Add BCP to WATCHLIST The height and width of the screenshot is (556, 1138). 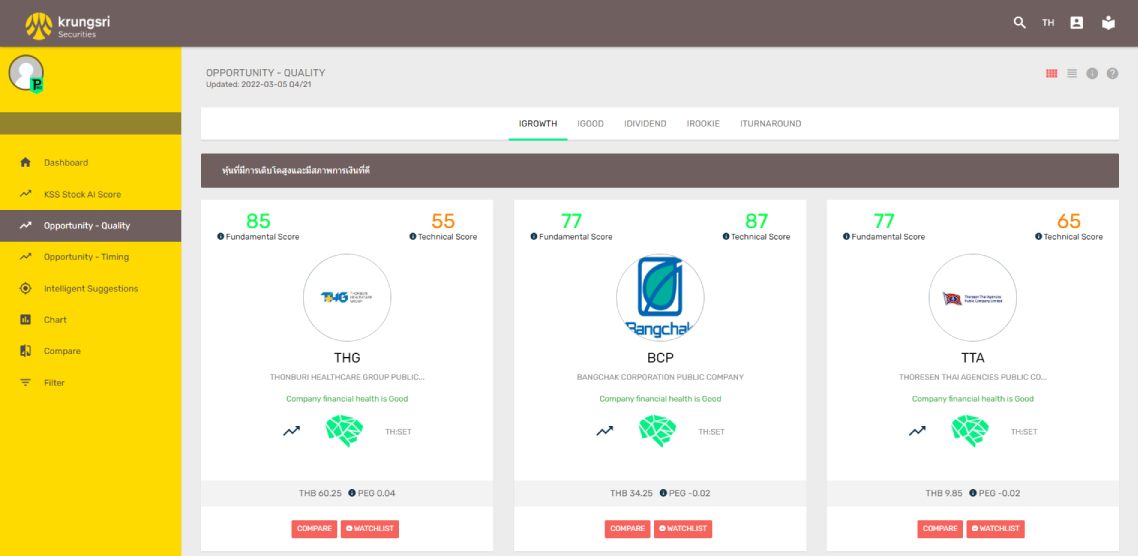(x=683, y=529)
